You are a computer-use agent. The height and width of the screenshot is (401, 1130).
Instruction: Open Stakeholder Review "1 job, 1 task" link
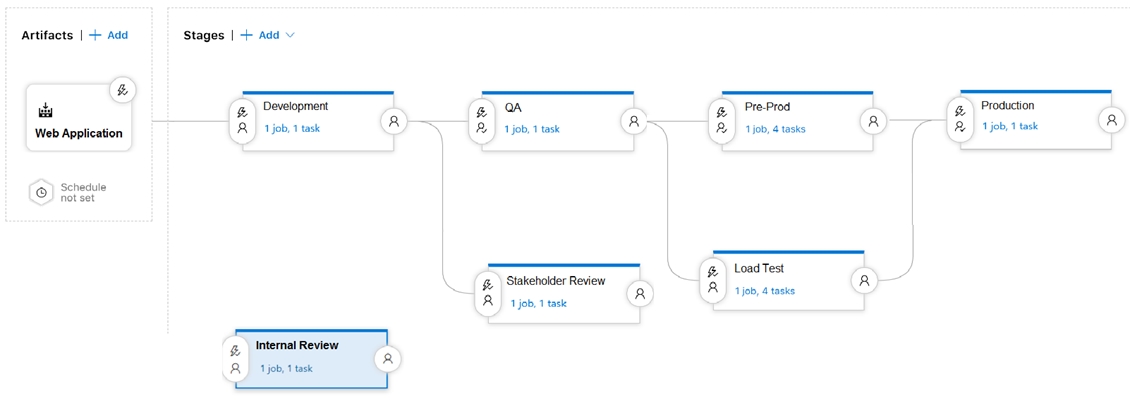[538, 303]
